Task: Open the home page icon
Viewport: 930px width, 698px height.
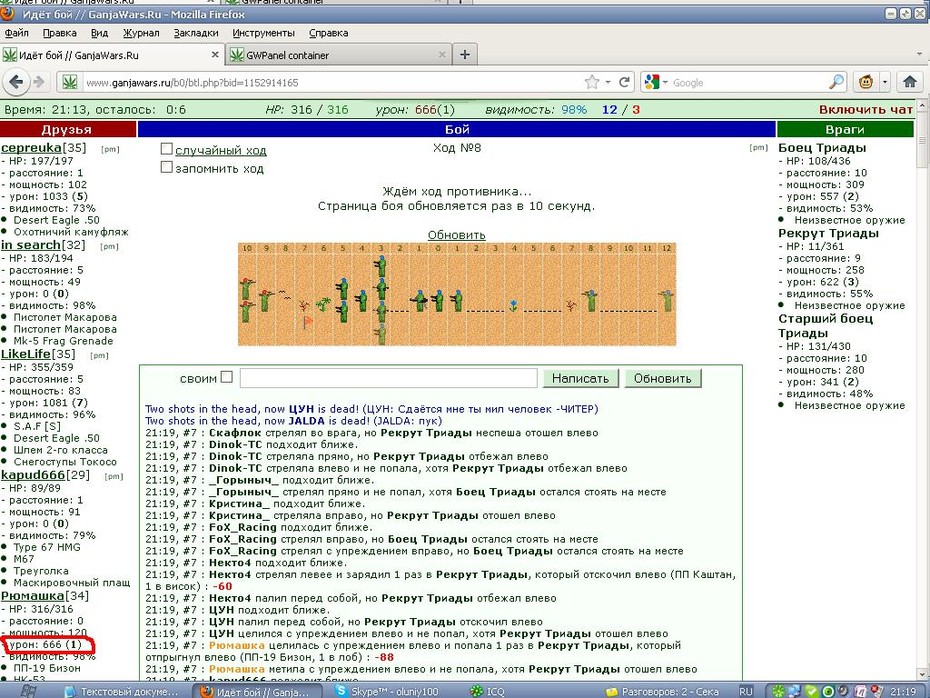Action: (x=910, y=82)
